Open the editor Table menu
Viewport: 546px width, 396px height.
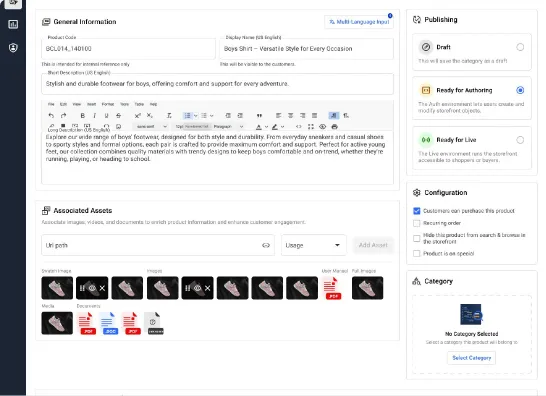139,104
